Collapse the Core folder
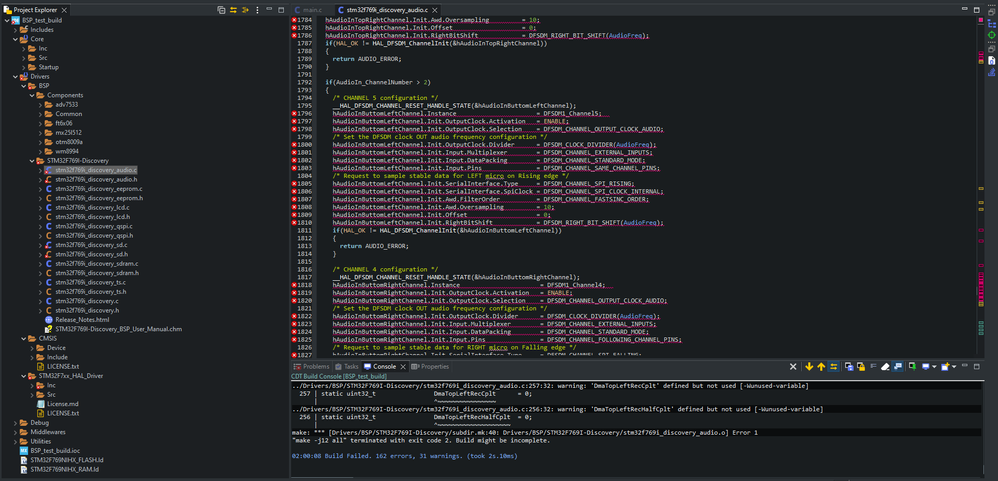Image resolution: width=998 pixels, height=481 pixels. point(15,39)
